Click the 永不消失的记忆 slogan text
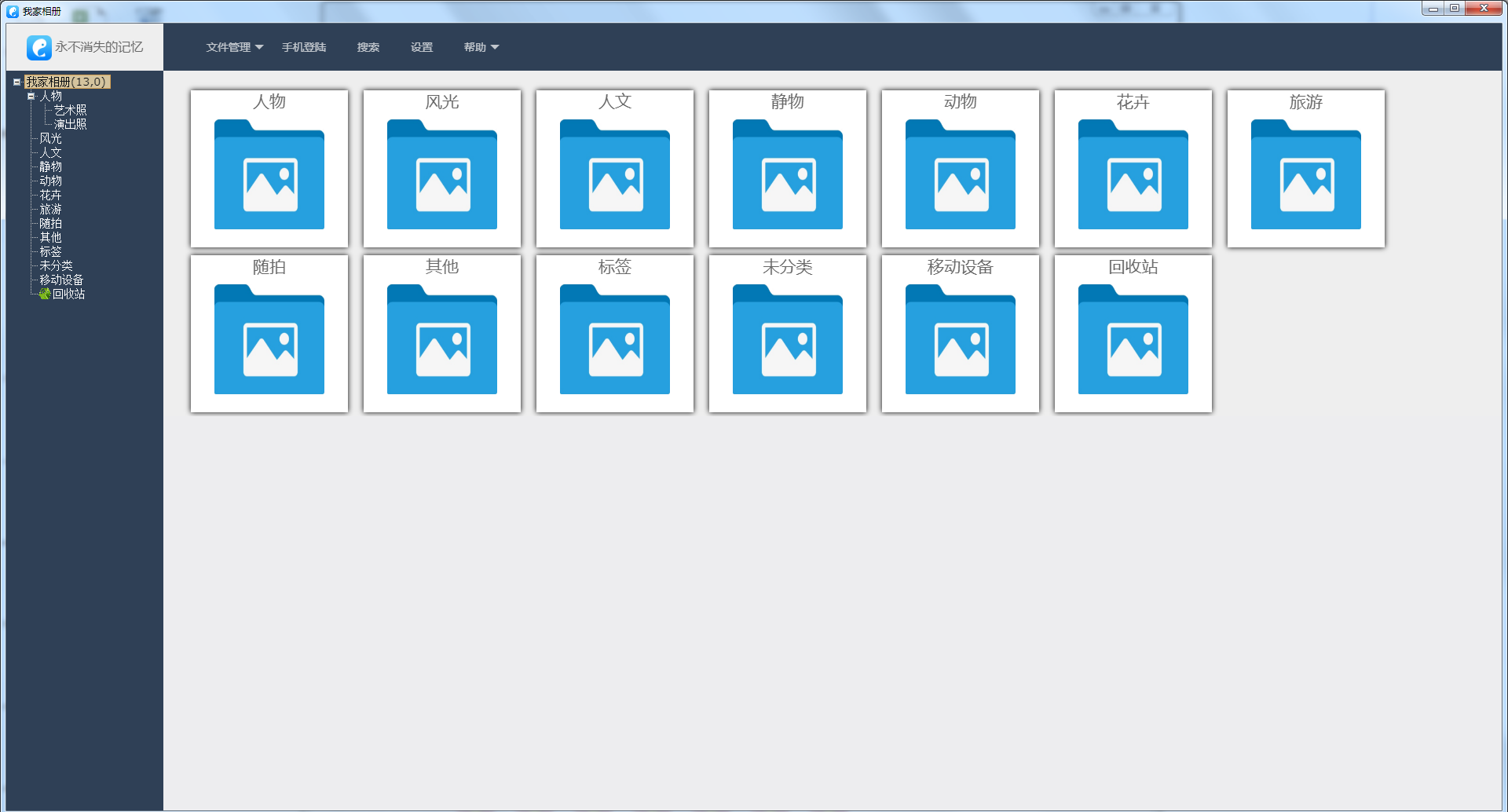This screenshot has width=1508, height=812. point(99,47)
